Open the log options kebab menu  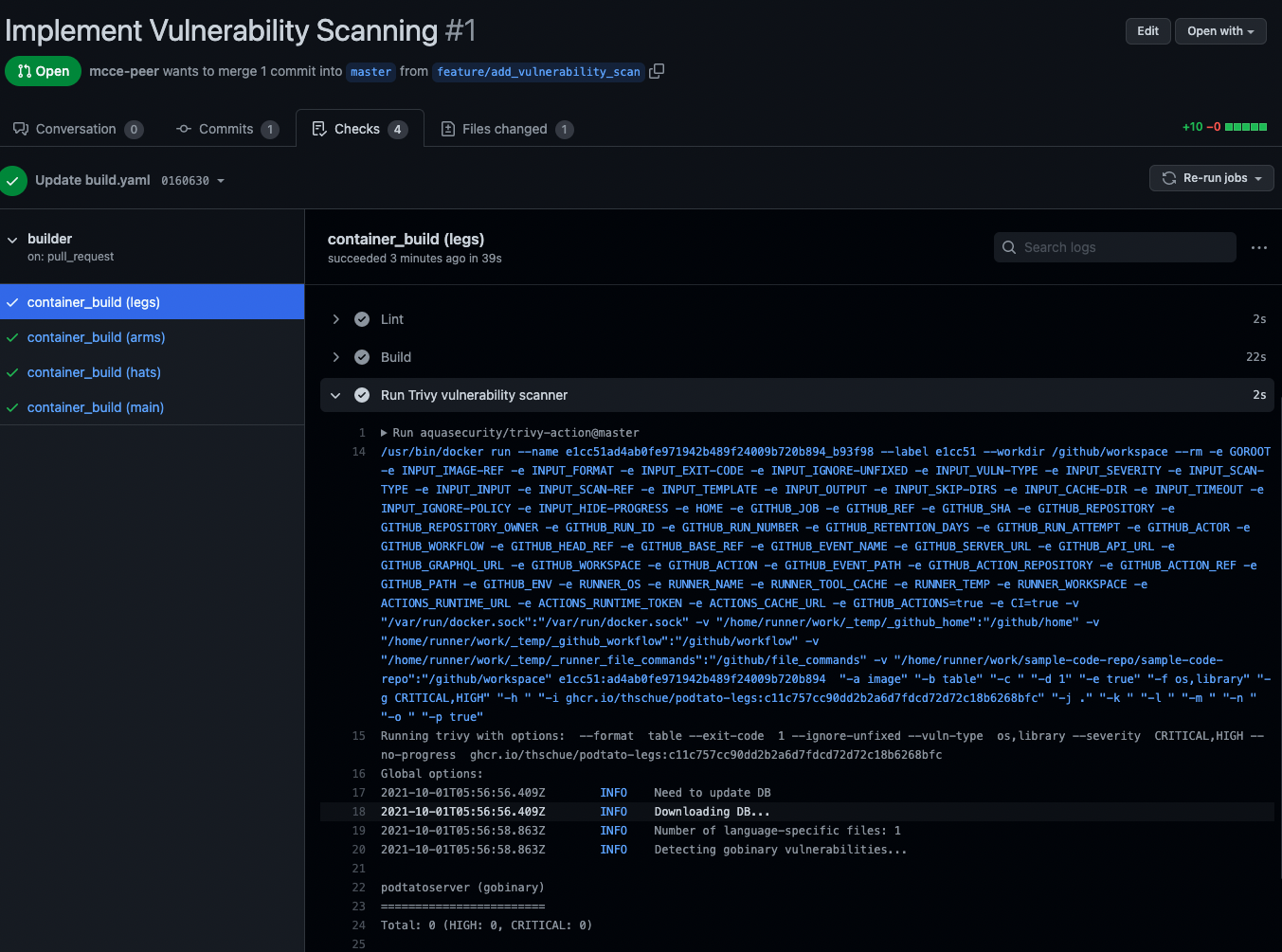point(1258,247)
